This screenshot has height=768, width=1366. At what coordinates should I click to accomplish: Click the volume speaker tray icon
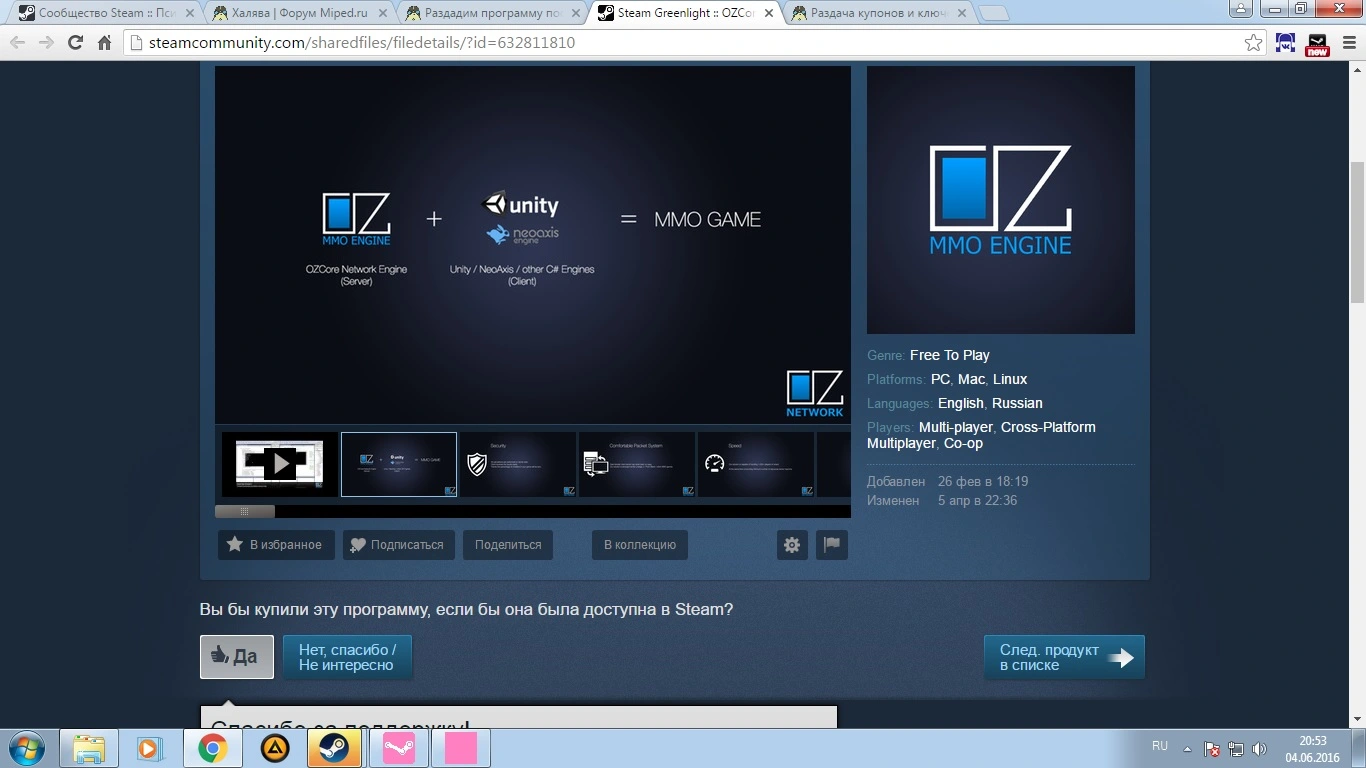(1259, 749)
